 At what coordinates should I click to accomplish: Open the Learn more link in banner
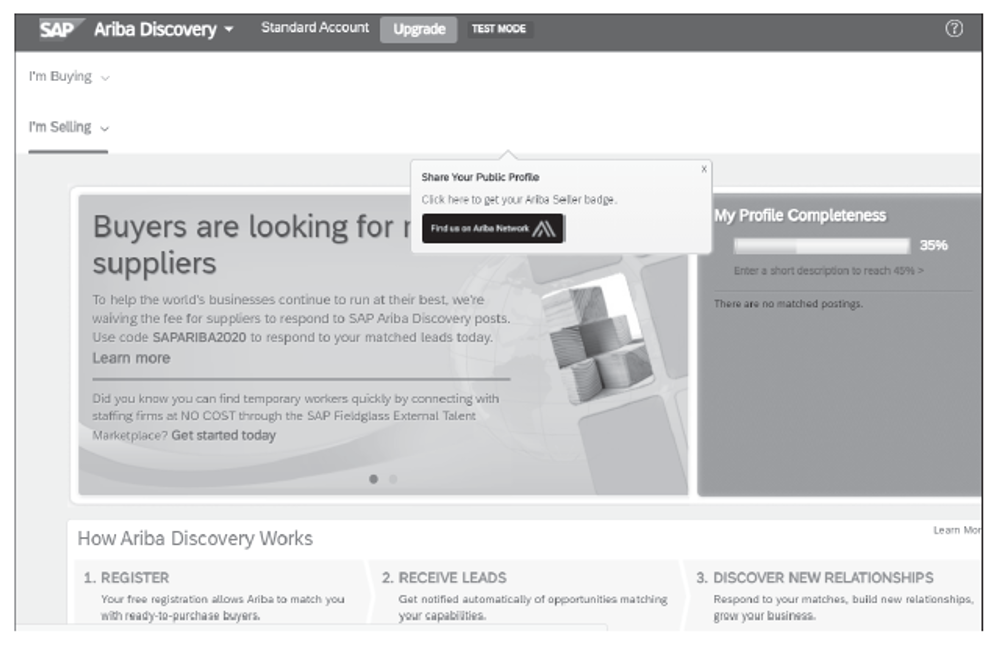pyautogui.click(x=131, y=358)
